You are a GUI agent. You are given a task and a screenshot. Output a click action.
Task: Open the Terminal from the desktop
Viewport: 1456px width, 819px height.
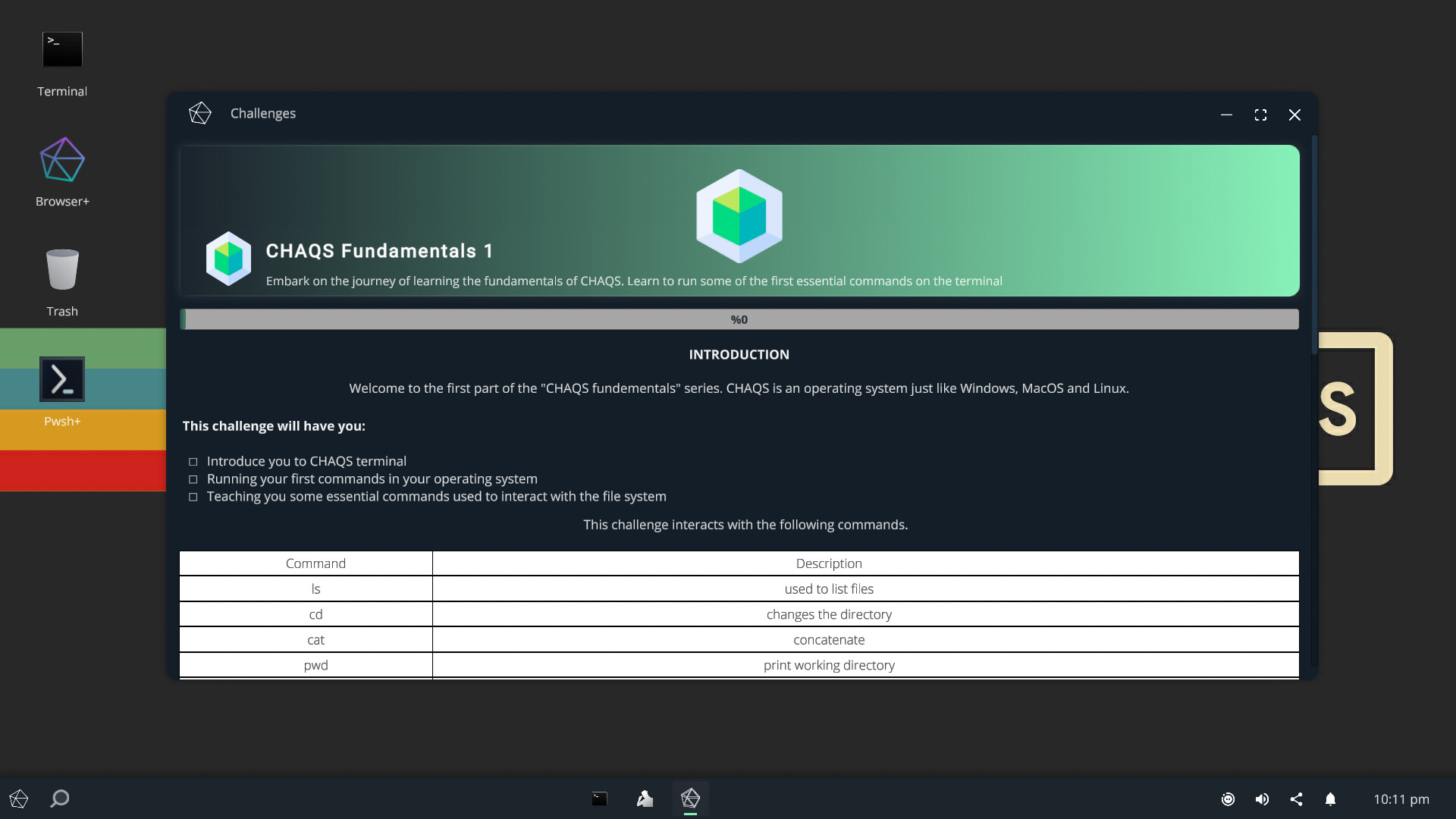[x=61, y=49]
